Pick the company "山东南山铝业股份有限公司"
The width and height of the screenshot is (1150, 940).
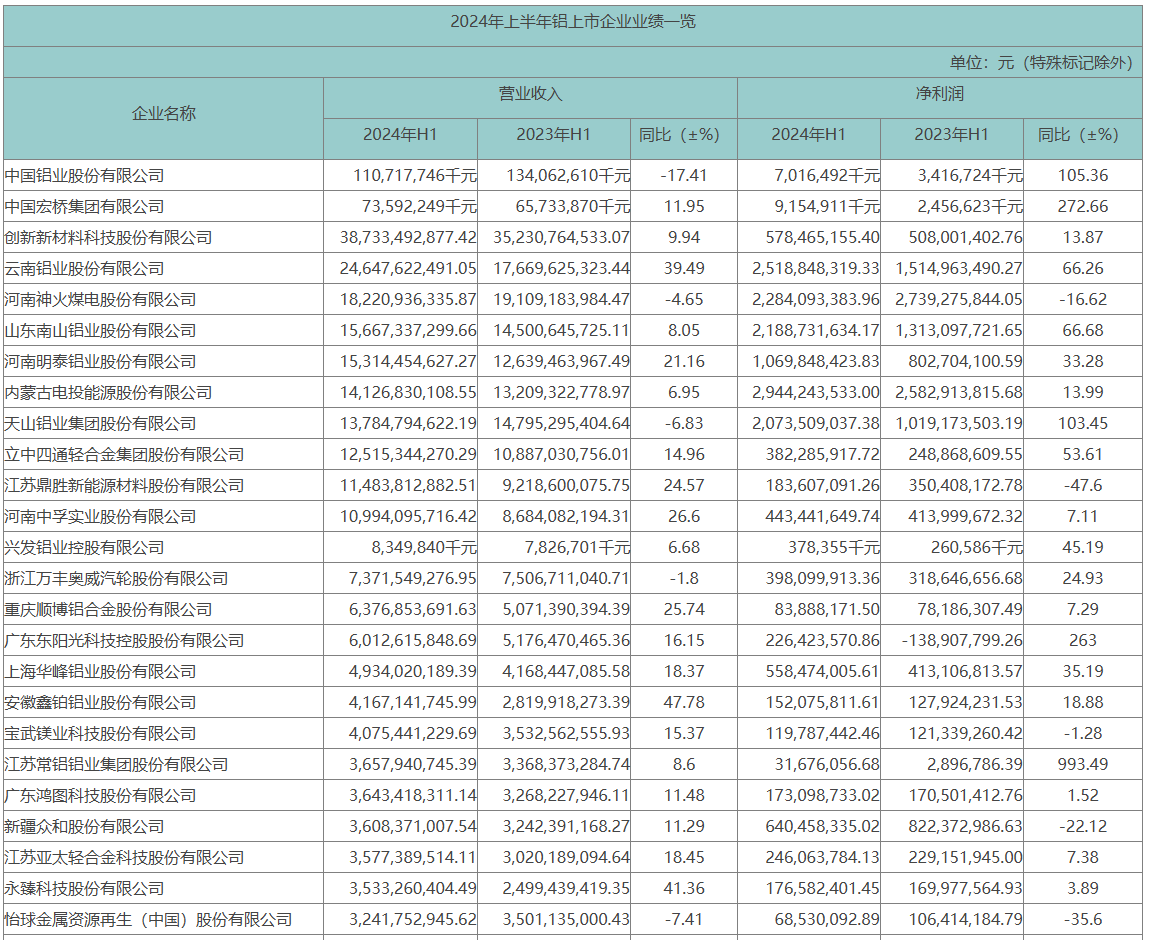(x=100, y=331)
